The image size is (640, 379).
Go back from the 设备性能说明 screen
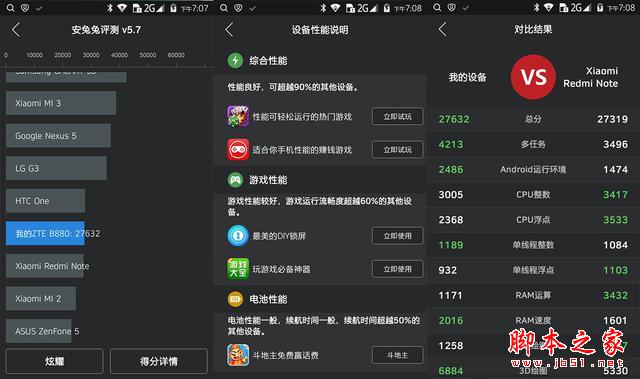[x=229, y=30]
